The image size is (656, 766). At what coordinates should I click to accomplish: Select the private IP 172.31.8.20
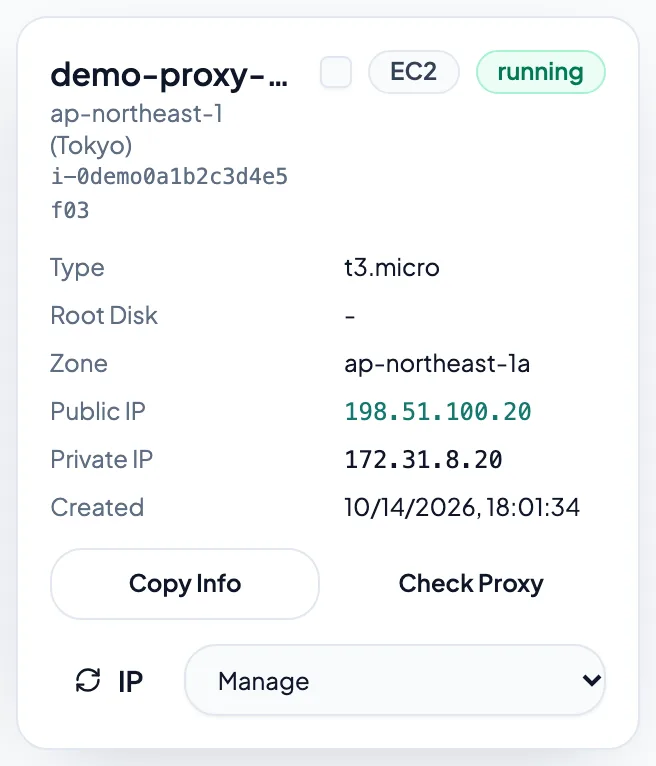(x=423, y=459)
